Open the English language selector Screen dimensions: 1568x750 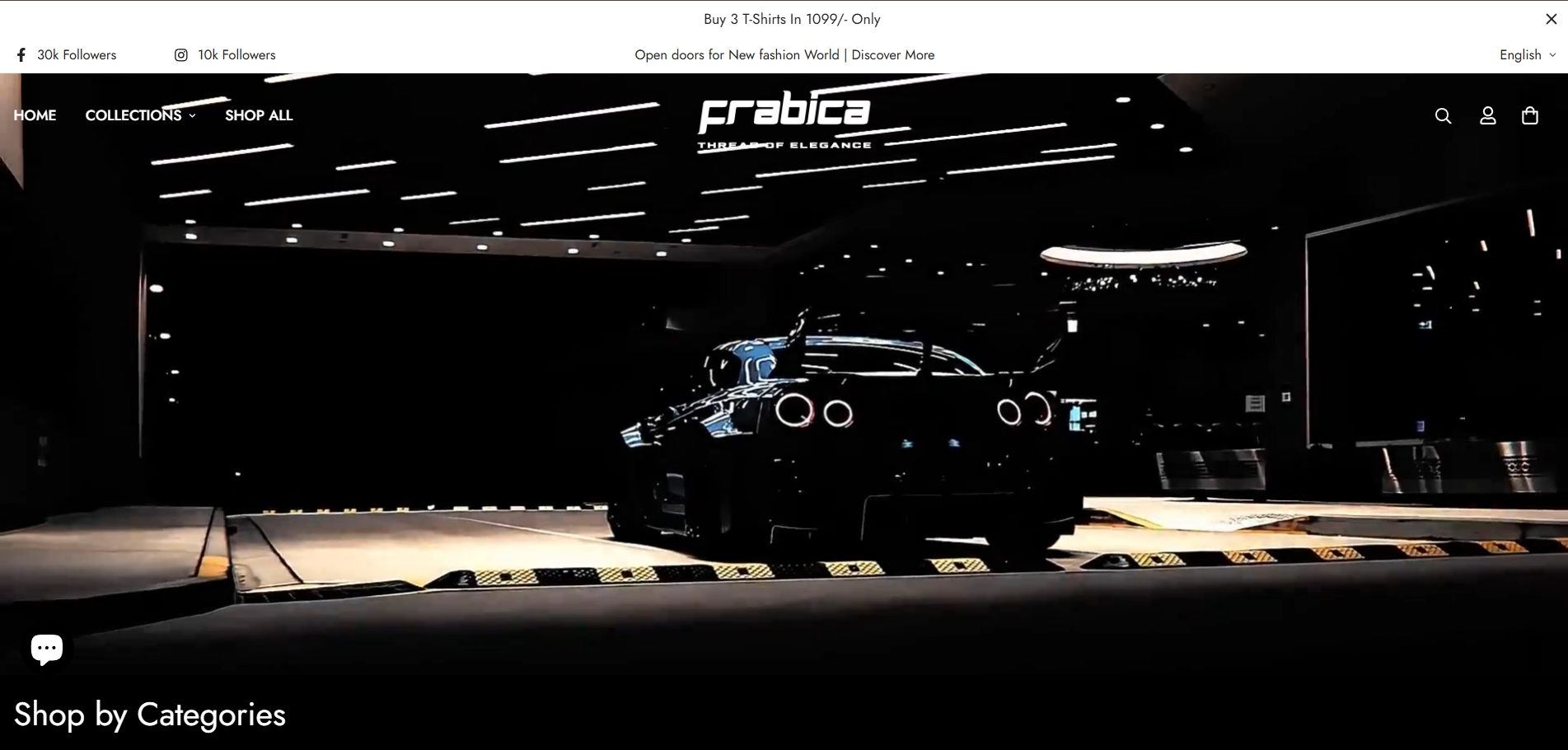[x=1519, y=55]
